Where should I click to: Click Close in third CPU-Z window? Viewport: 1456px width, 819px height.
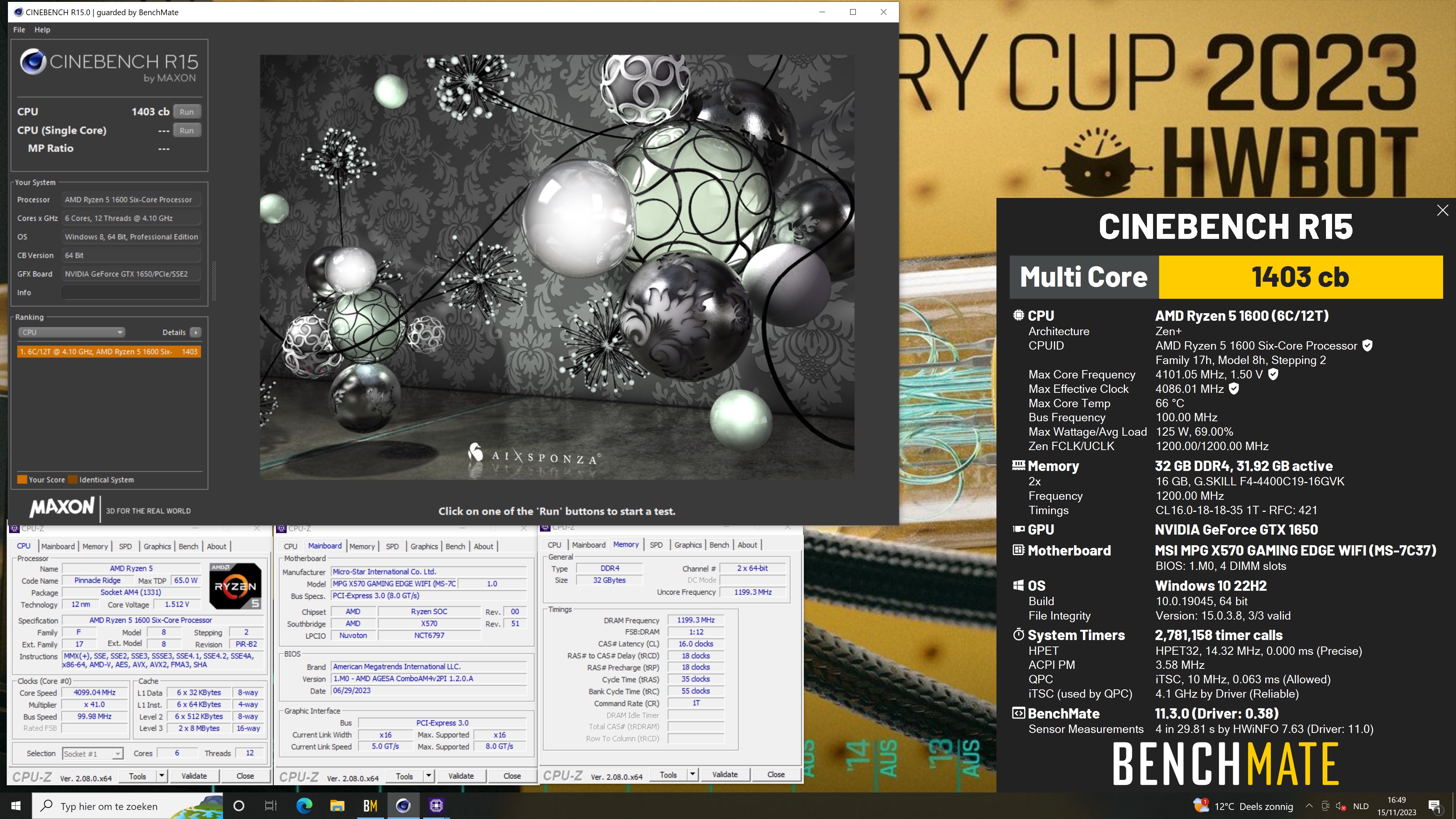(775, 774)
